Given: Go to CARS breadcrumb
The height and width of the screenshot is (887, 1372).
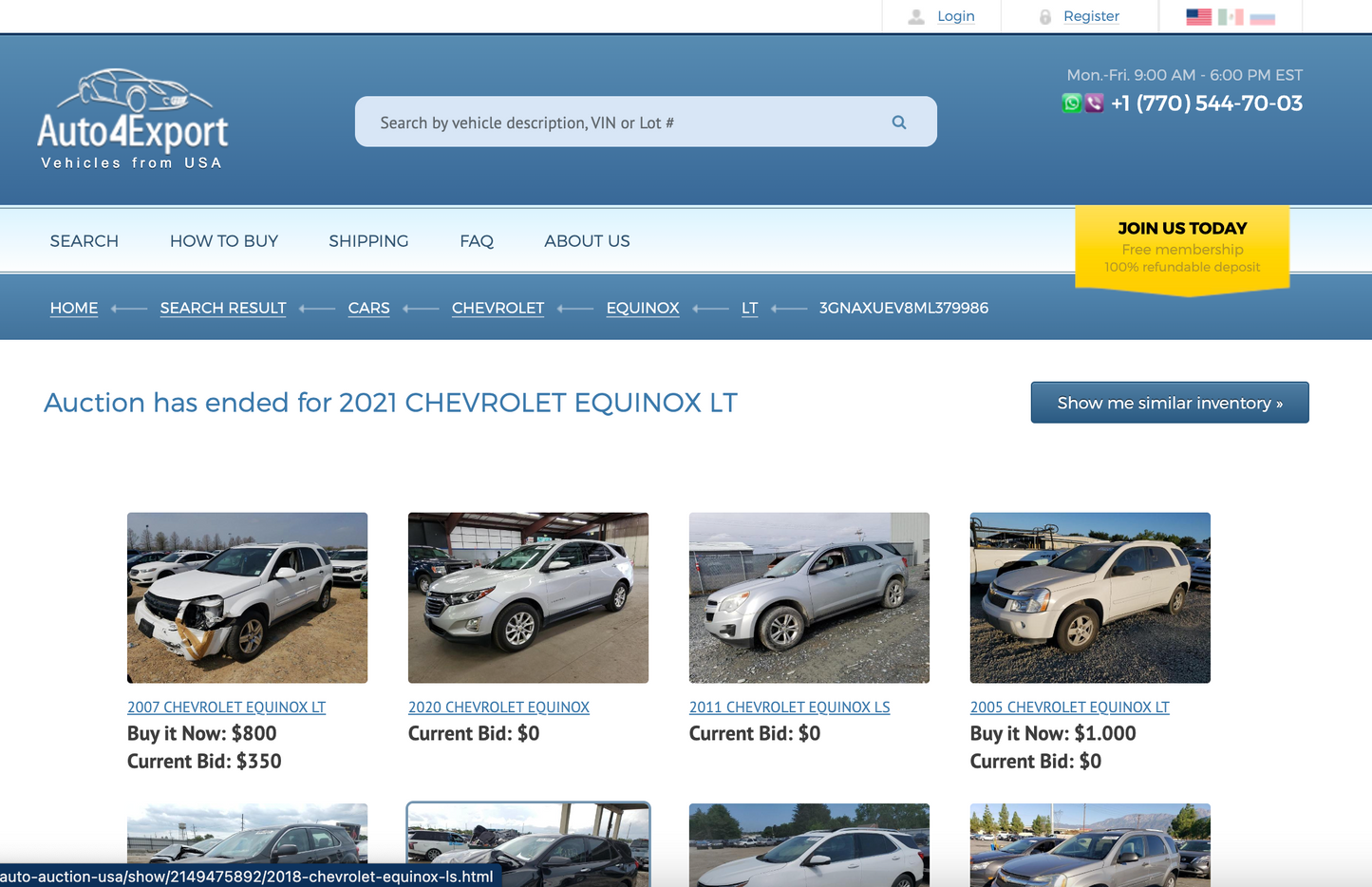Looking at the screenshot, I should coord(368,308).
